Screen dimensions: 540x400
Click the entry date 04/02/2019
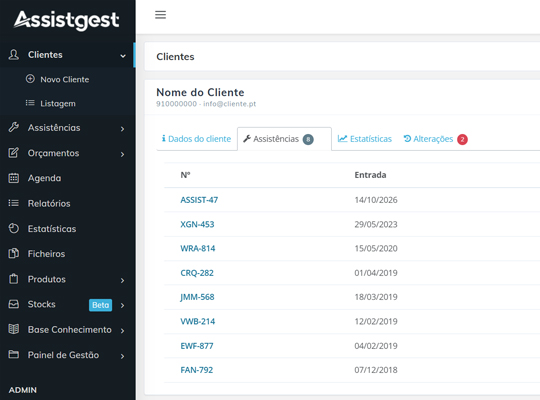point(376,346)
